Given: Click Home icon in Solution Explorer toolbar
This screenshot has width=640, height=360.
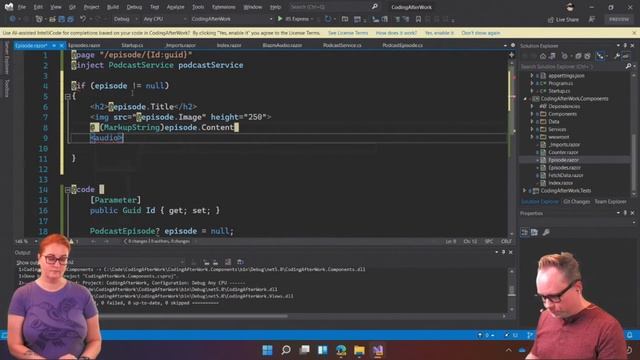Looking at the screenshot, I should (543, 56).
